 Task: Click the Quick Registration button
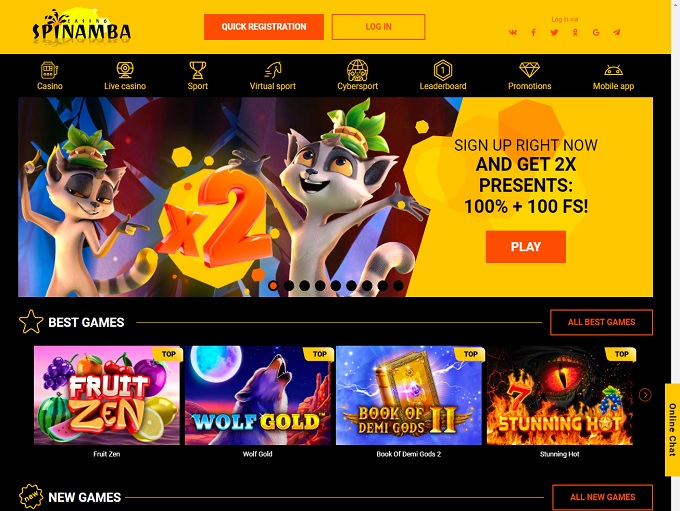coord(264,27)
